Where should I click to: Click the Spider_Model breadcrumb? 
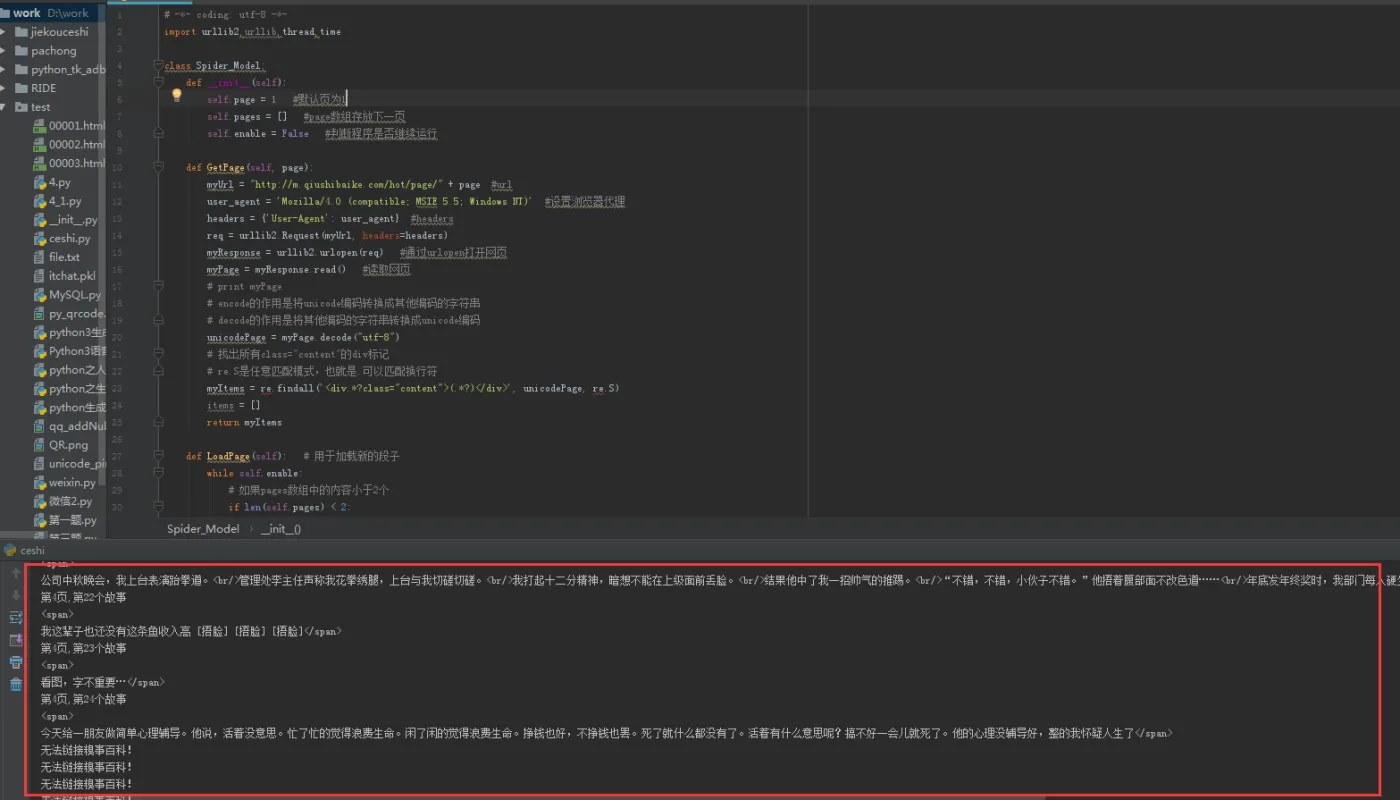pos(203,529)
